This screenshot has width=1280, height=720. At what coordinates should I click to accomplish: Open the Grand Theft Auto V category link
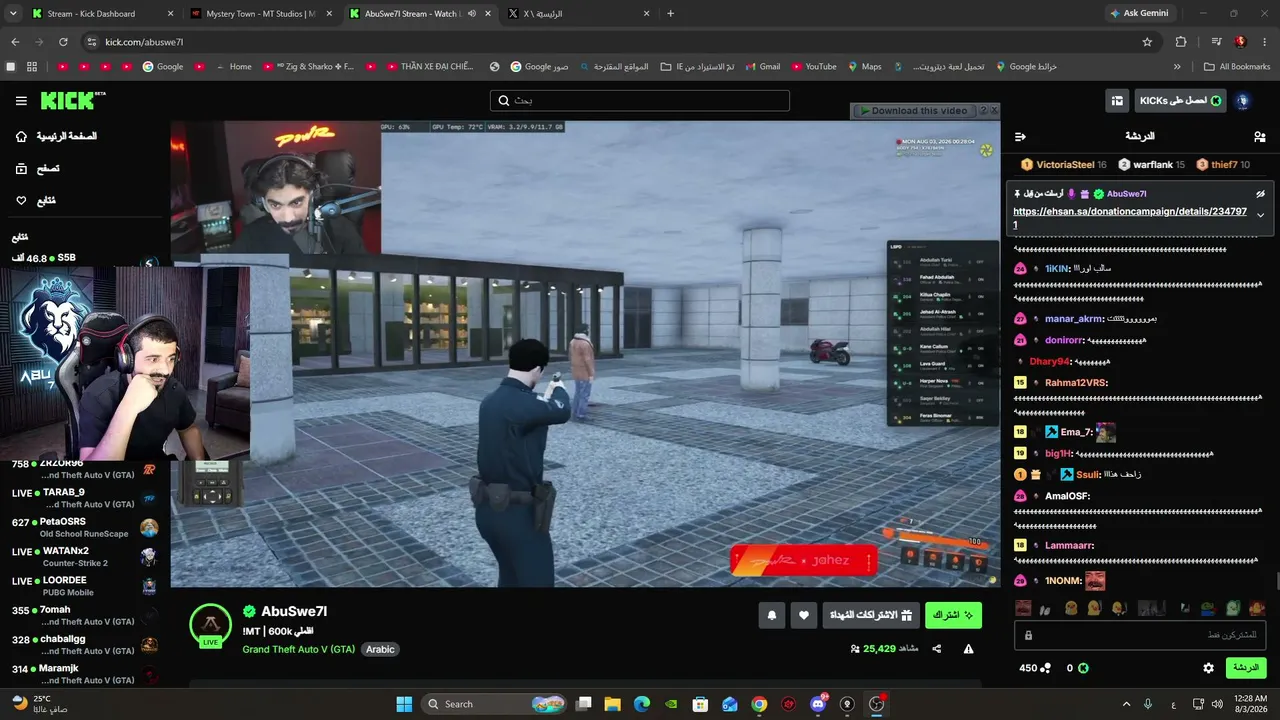[x=298, y=649]
